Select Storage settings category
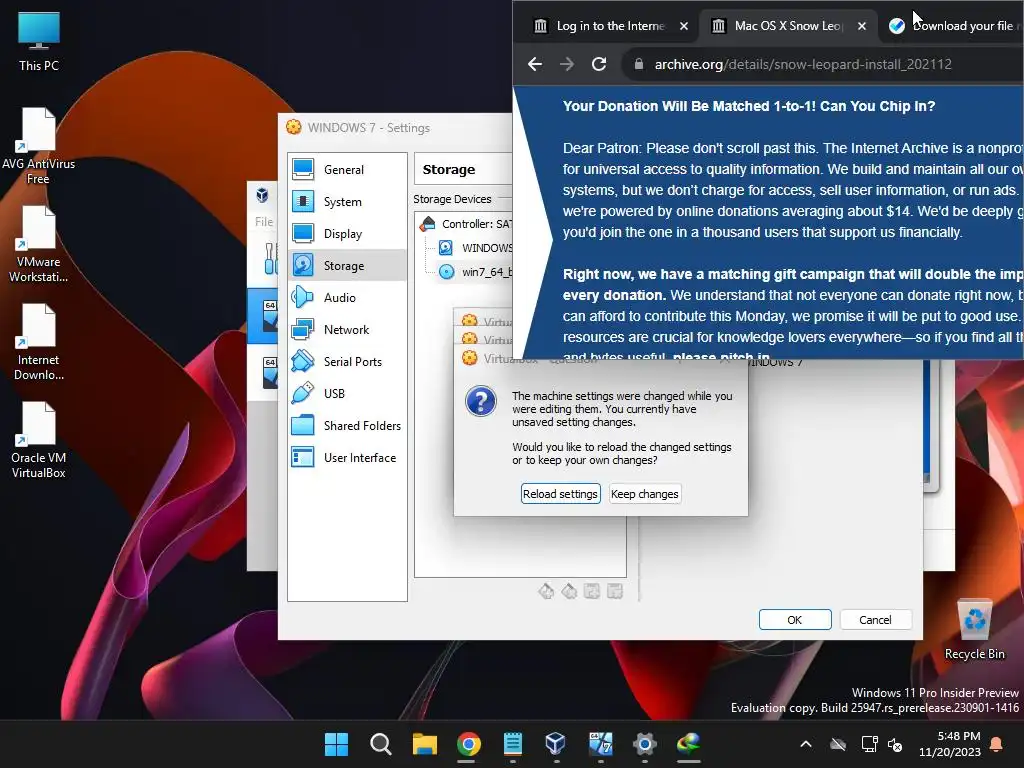Image resolution: width=1024 pixels, height=768 pixels. point(347,265)
